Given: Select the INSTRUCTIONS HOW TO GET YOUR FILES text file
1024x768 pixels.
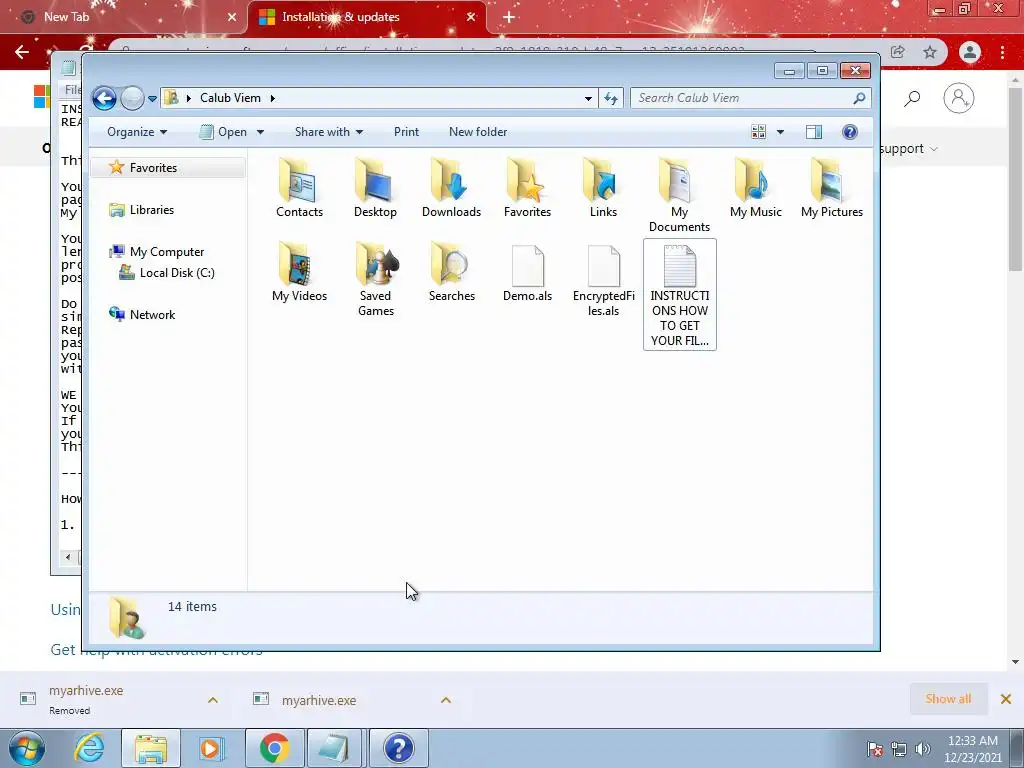Looking at the screenshot, I should (x=679, y=294).
